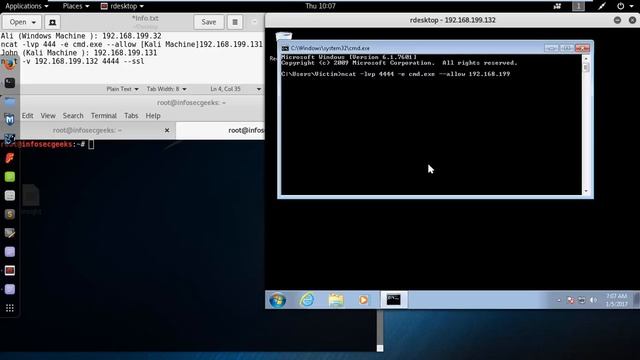Click the workspace indicator 1 in the top bar
The width and height of the screenshot is (640, 360).
[578, 6]
